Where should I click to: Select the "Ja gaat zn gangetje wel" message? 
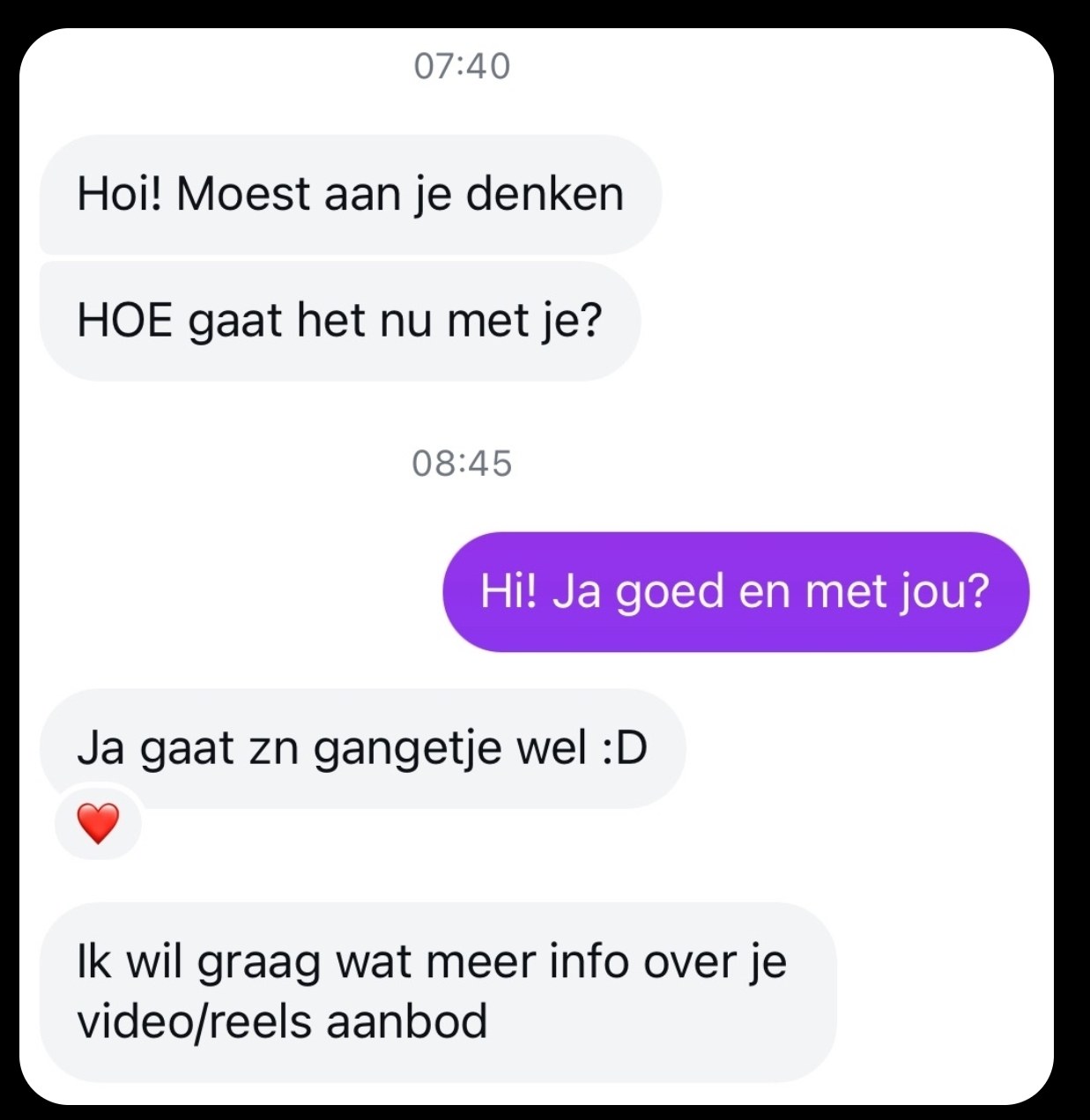pos(363,749)
